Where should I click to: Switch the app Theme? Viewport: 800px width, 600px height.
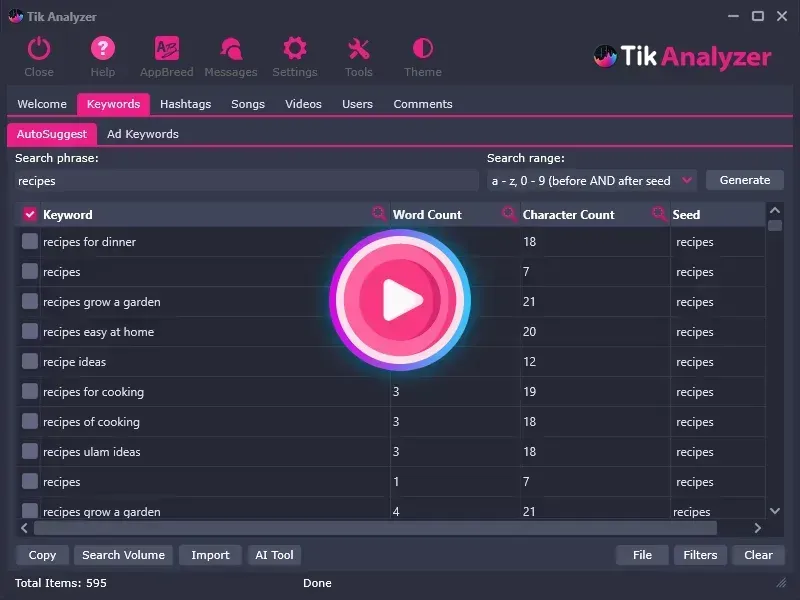(421, 48)
